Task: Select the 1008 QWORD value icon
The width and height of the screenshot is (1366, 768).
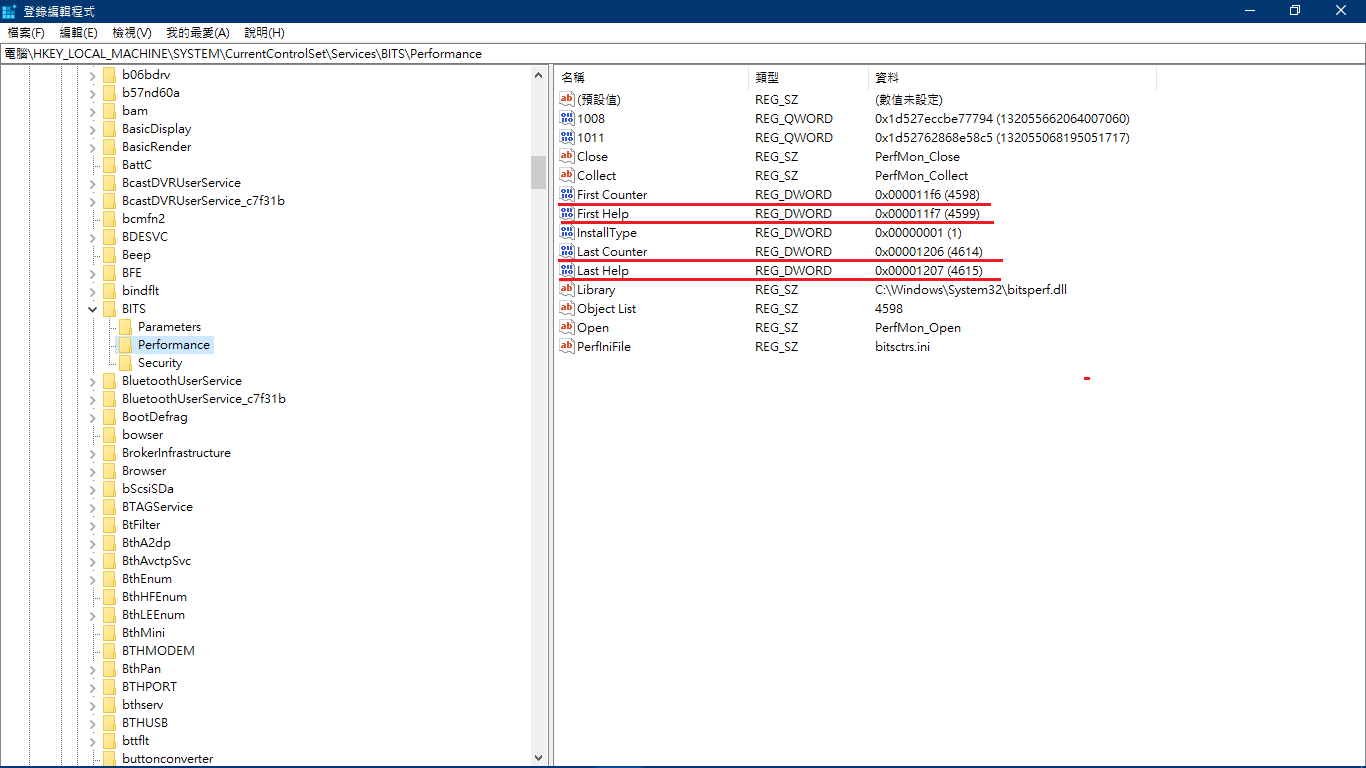Action: pyautogui.click(x=567, y=118)
